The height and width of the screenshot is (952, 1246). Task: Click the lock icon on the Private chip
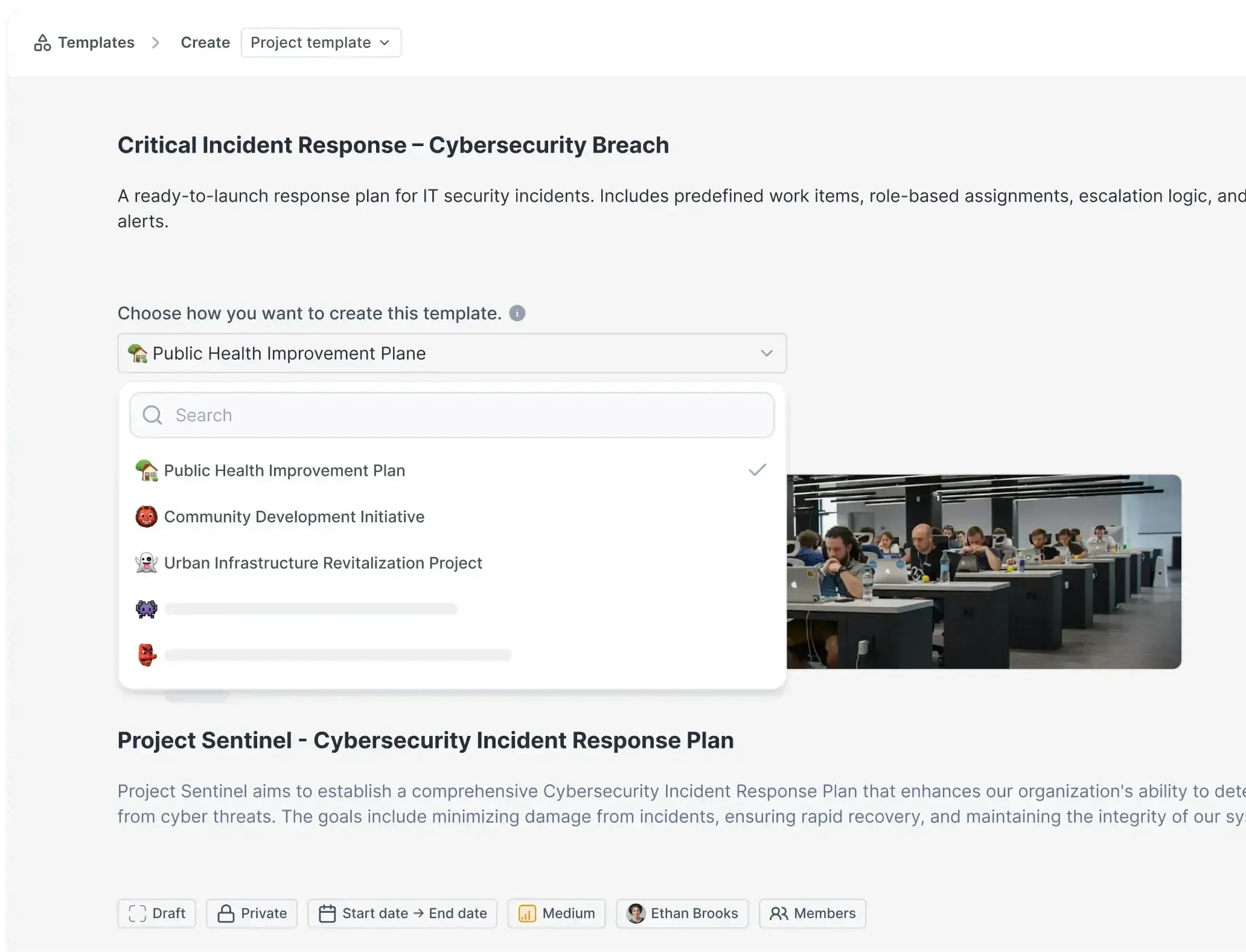point(225,913)
